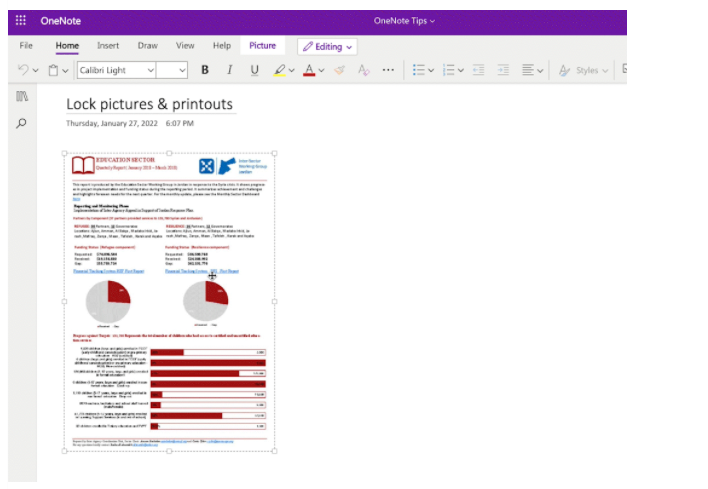708x489 pixels.
Task: Apply the text highlight color
Action: point(279,70)
